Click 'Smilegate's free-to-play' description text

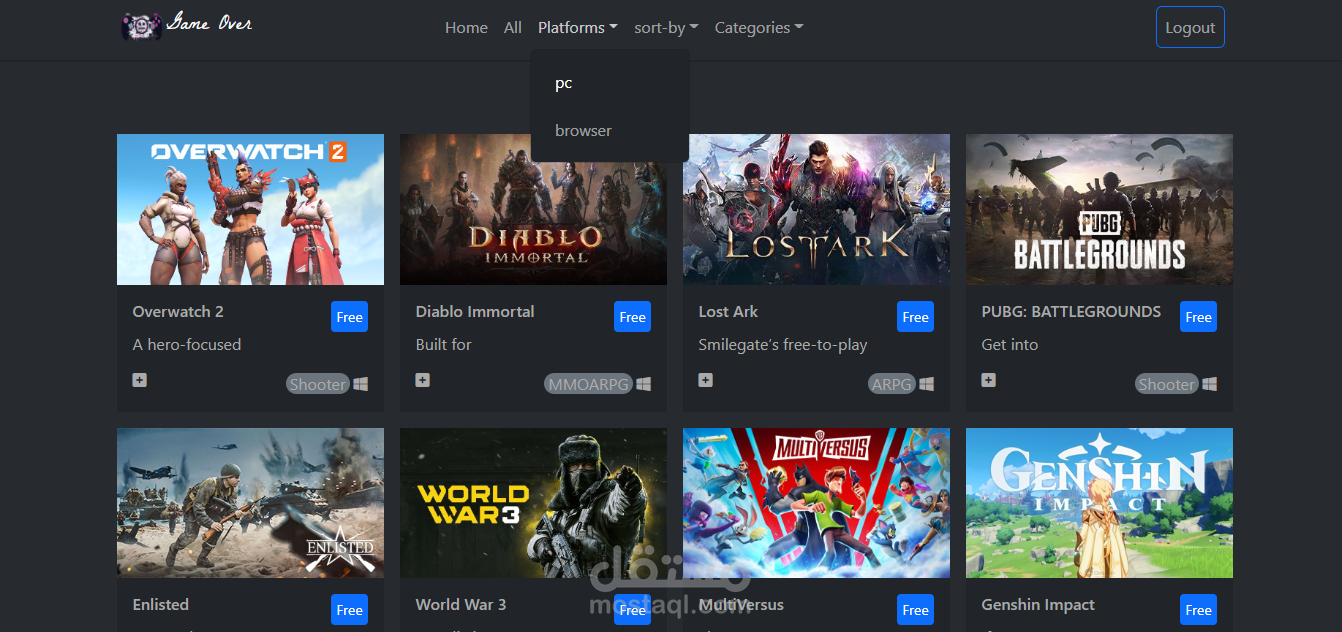[783, 345]
